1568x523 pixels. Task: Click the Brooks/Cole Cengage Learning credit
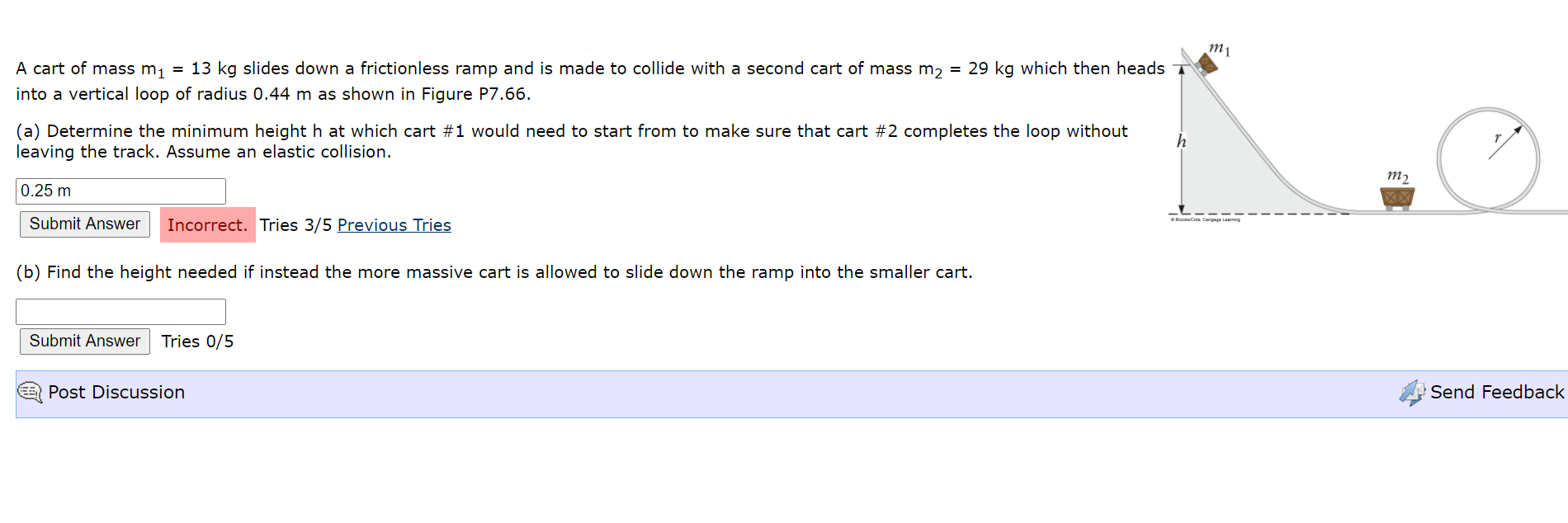[x=1205, y=221]
